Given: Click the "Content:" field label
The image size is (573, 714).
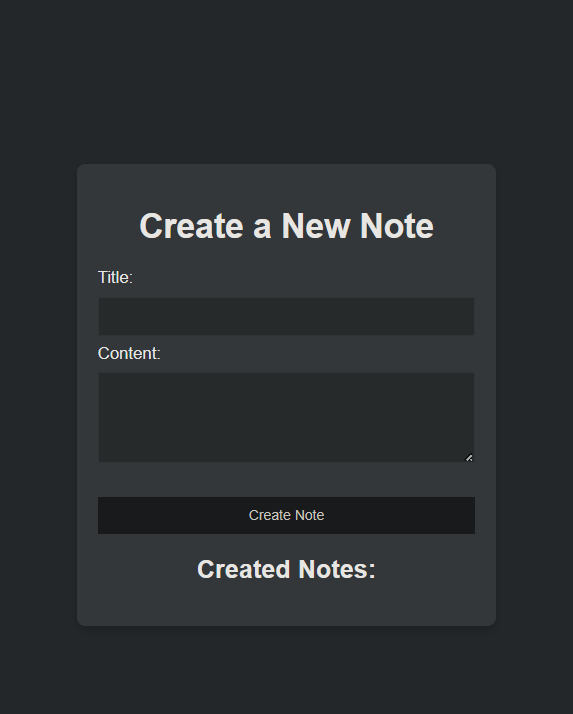Looking at the screenshot, I should coord(129,353).
